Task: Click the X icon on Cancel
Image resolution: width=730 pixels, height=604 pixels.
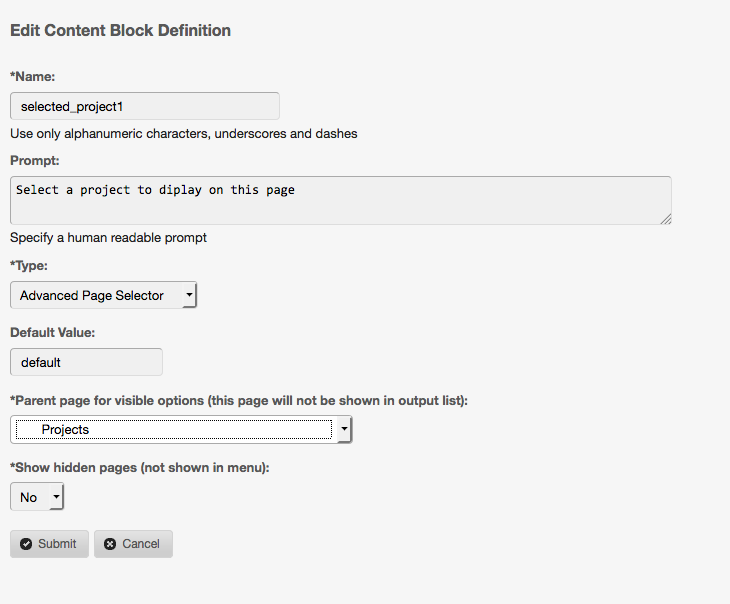Action: click(110, 544)
